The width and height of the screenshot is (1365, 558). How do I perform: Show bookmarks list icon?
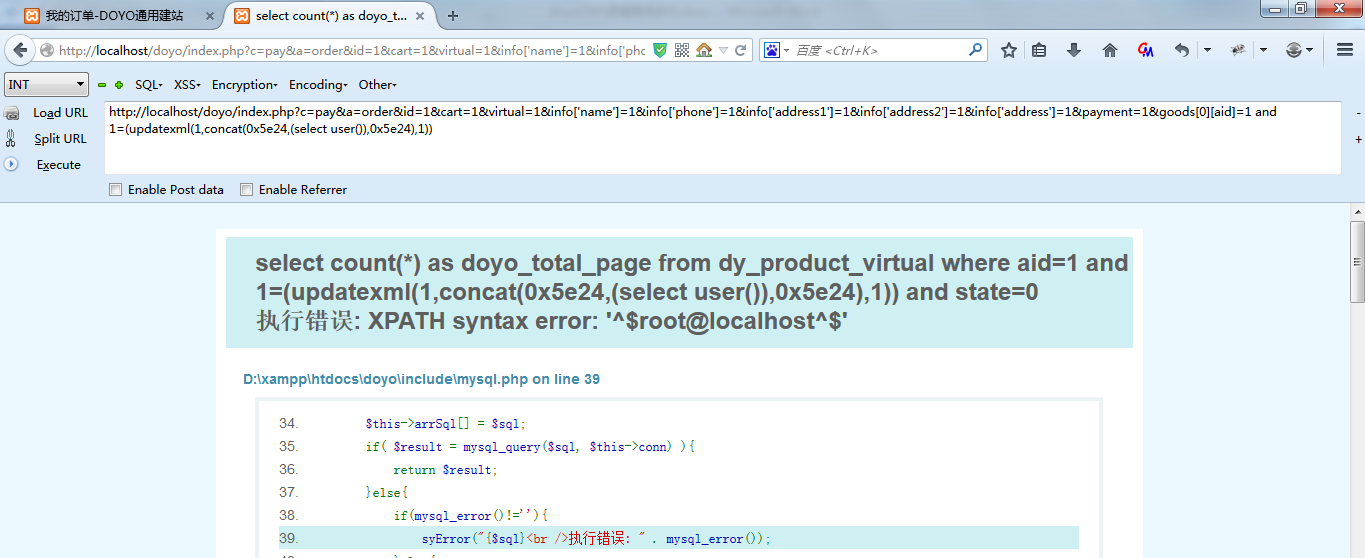coord(1039,50)
